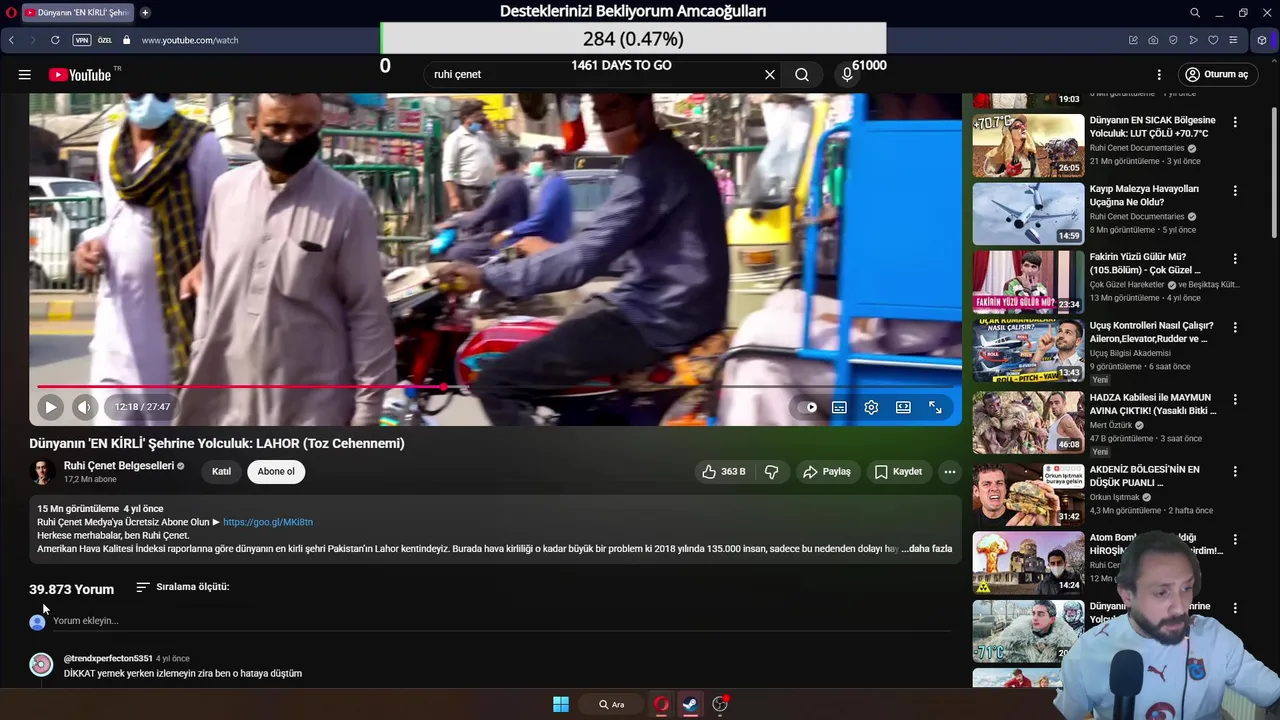Image resolution: width=1280 pixels, height=720 pixels.
Task: Click the magnifier search button
Action: pyautogui.click(x=802, y=75)
